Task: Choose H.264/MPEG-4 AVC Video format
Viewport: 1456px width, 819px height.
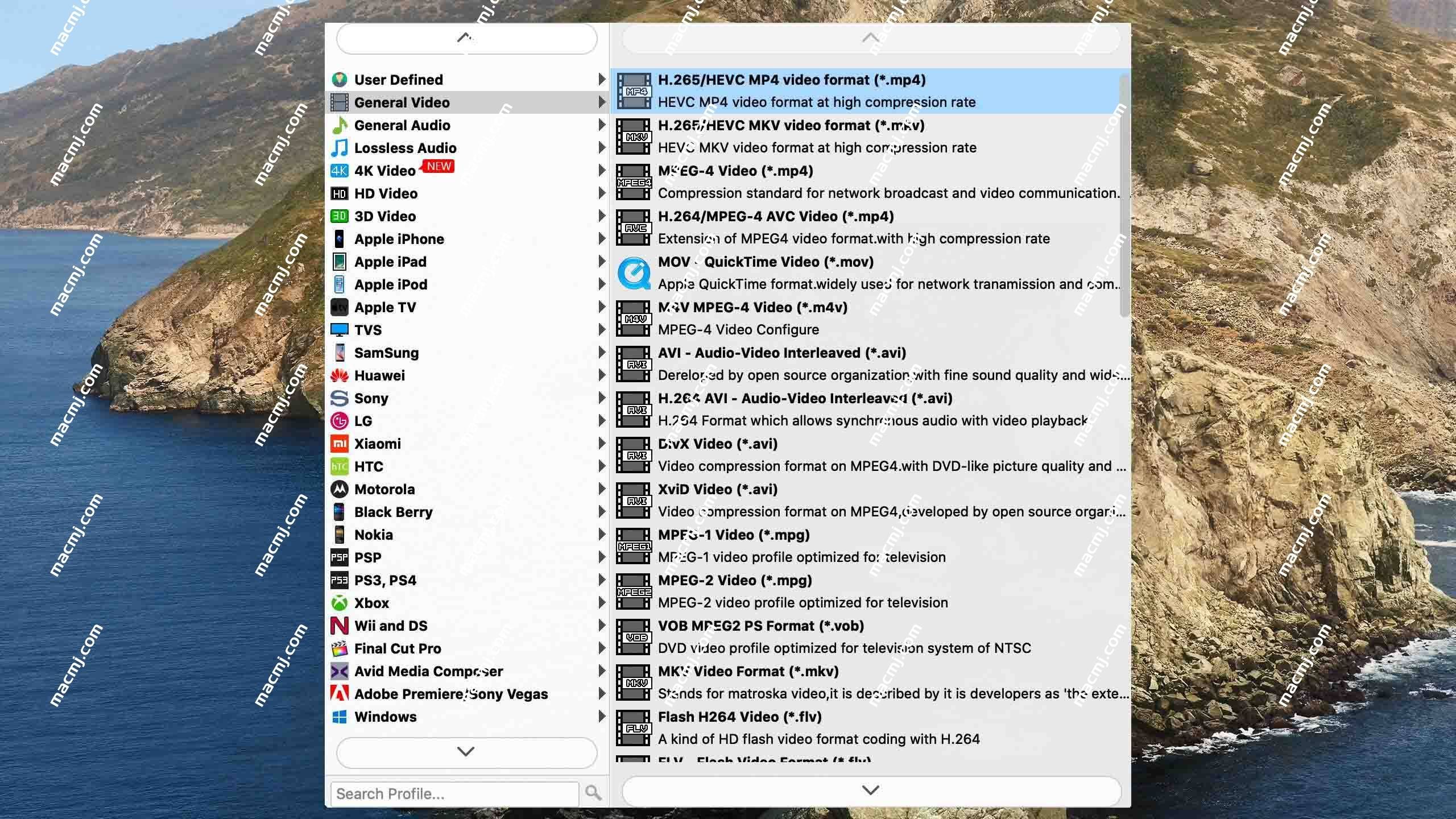Action: coord(870,227)
